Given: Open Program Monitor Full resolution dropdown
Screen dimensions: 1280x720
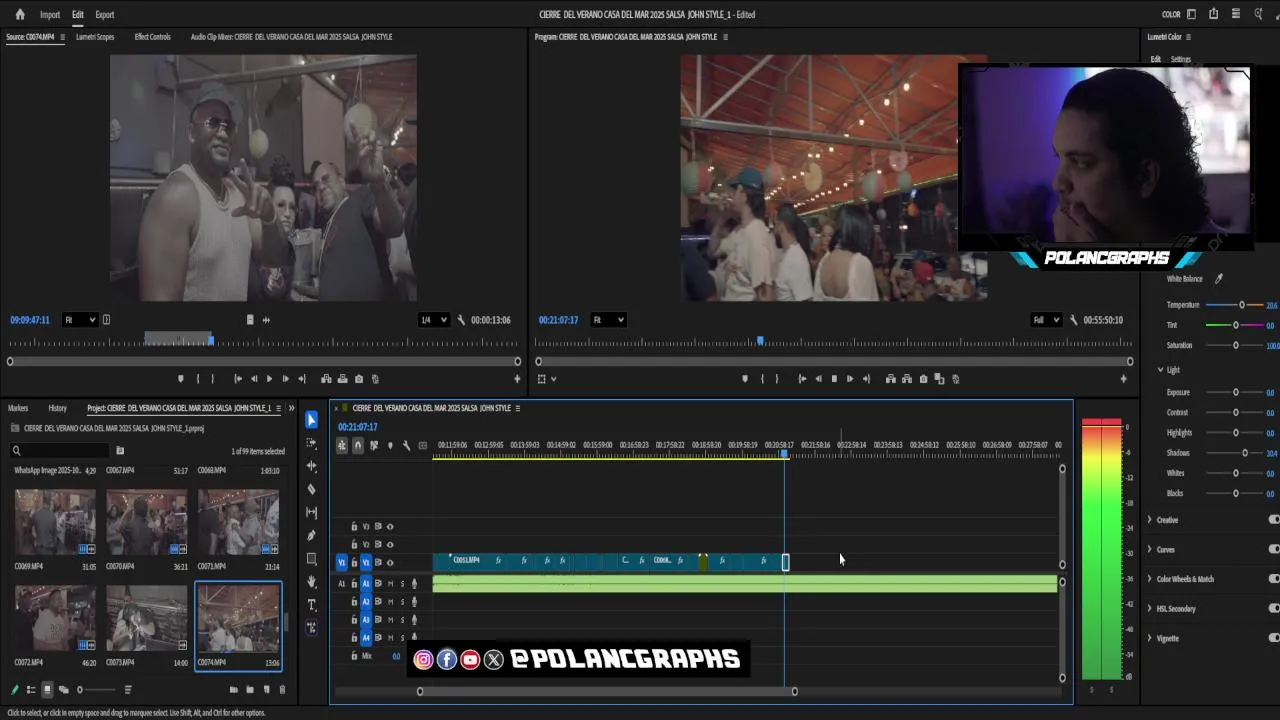Looking at the screenshot, I should 1046,320.
